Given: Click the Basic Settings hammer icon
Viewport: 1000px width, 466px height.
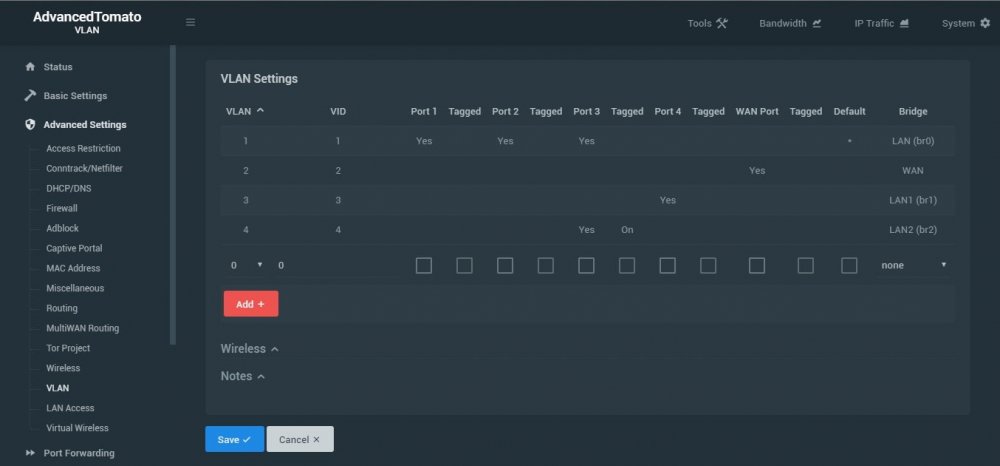Looking at the screenshot, I should point(29,95).
